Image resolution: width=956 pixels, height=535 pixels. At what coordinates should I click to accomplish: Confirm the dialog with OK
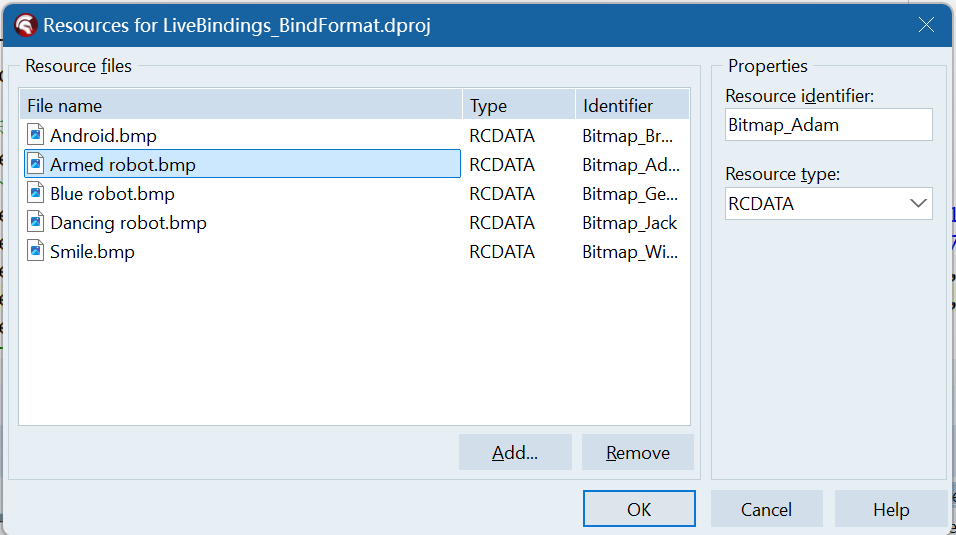pos(639,509)
